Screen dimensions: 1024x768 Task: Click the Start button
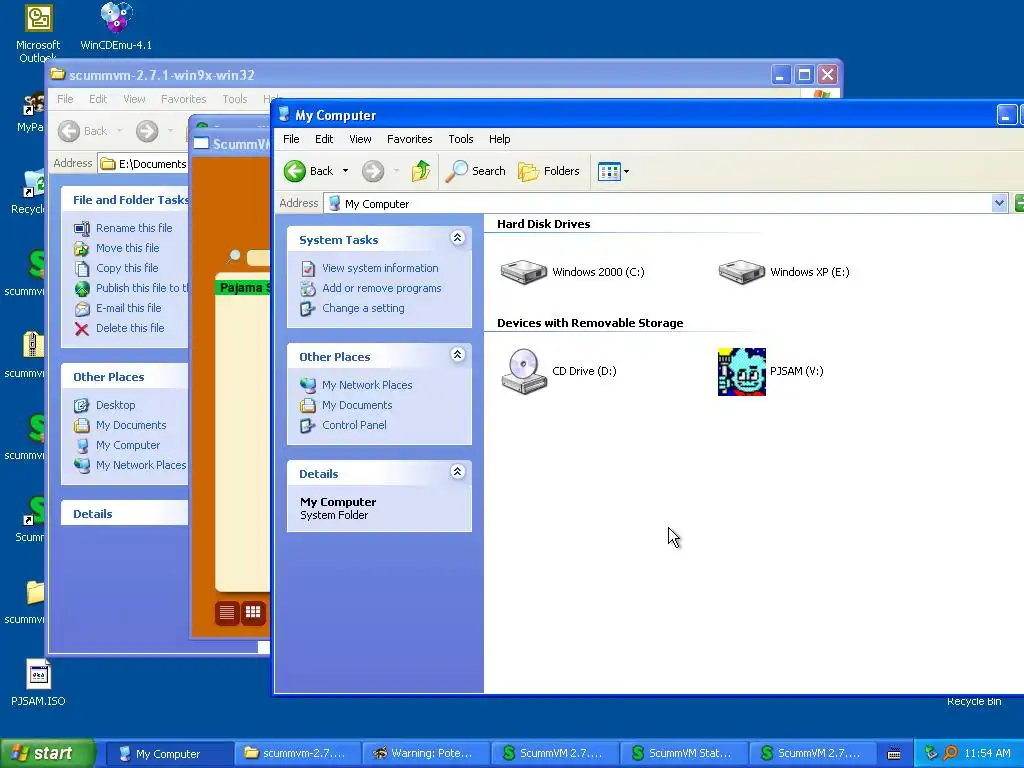(48, 753)
